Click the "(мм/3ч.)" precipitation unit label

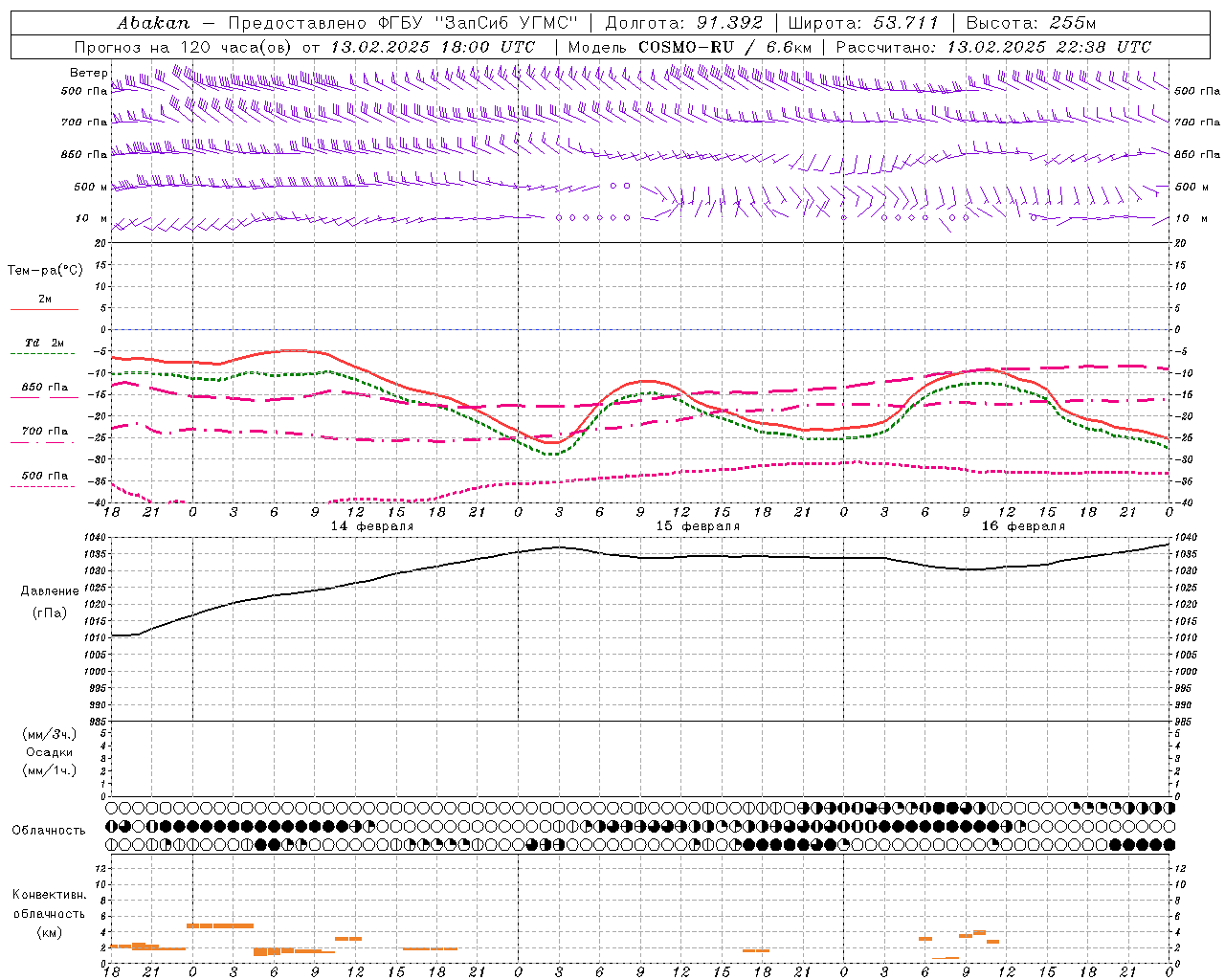(50, 734)
